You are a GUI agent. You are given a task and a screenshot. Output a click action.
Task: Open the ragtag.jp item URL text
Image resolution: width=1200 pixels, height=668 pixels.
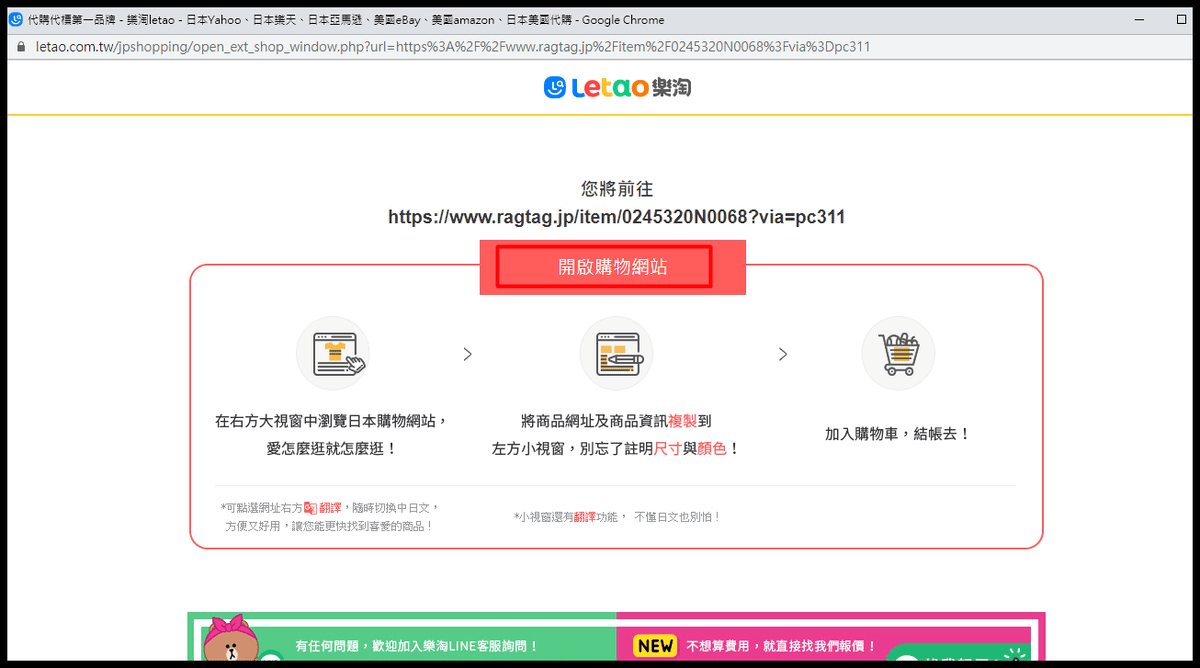click(616, 217)
